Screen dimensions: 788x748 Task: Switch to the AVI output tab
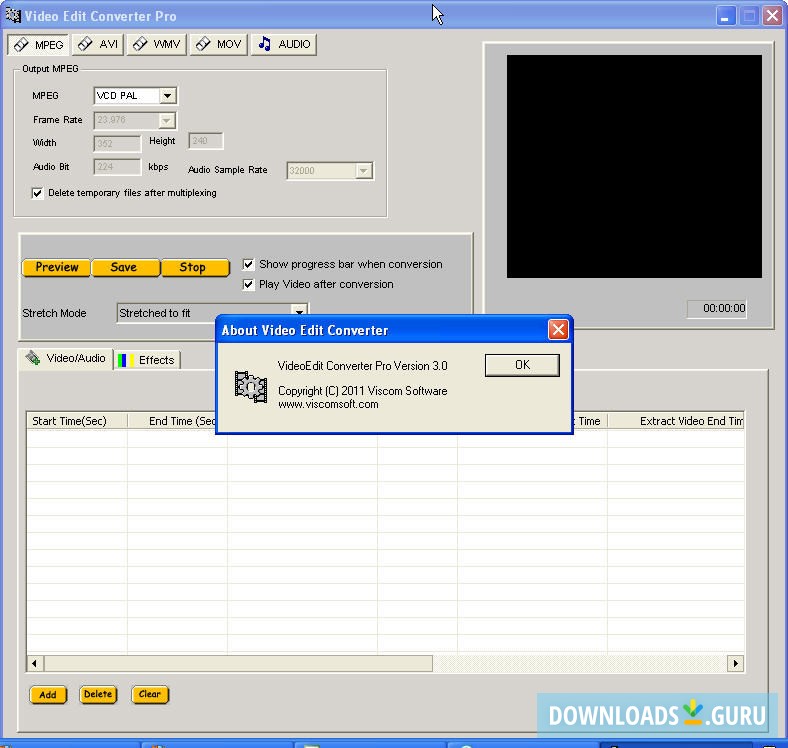[98, 45]
